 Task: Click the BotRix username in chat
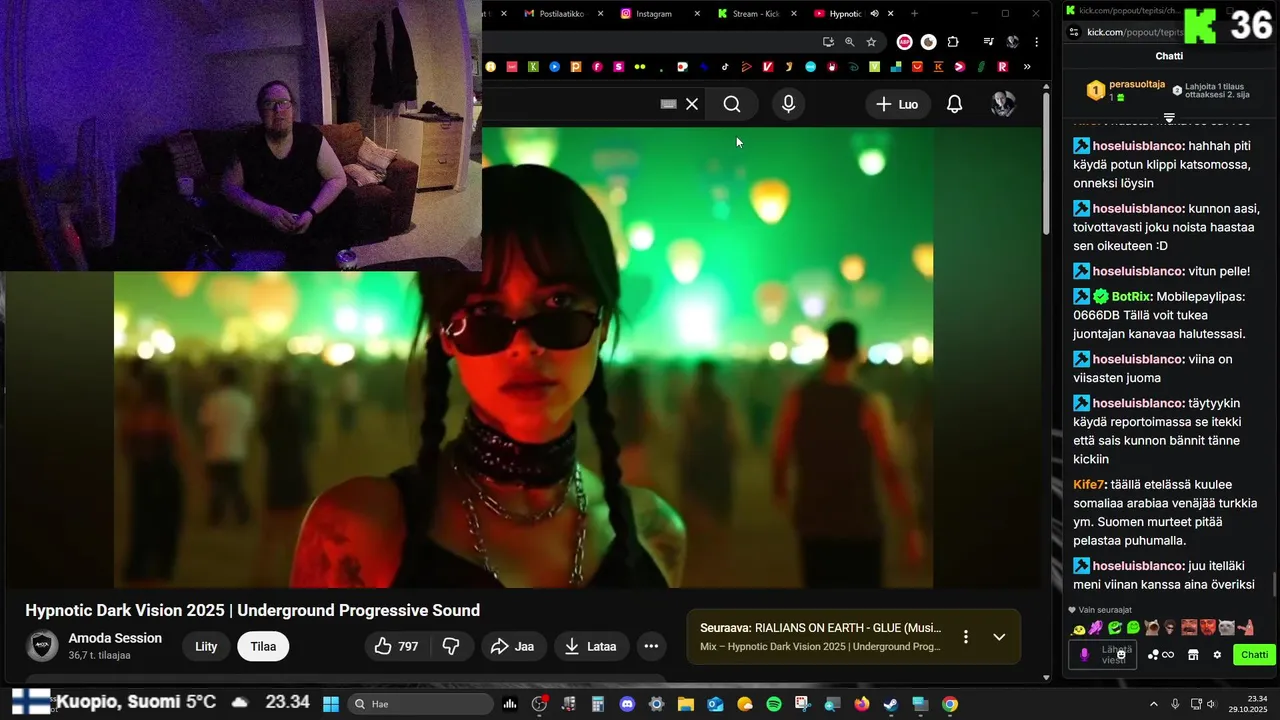(x=1132, y=296)
